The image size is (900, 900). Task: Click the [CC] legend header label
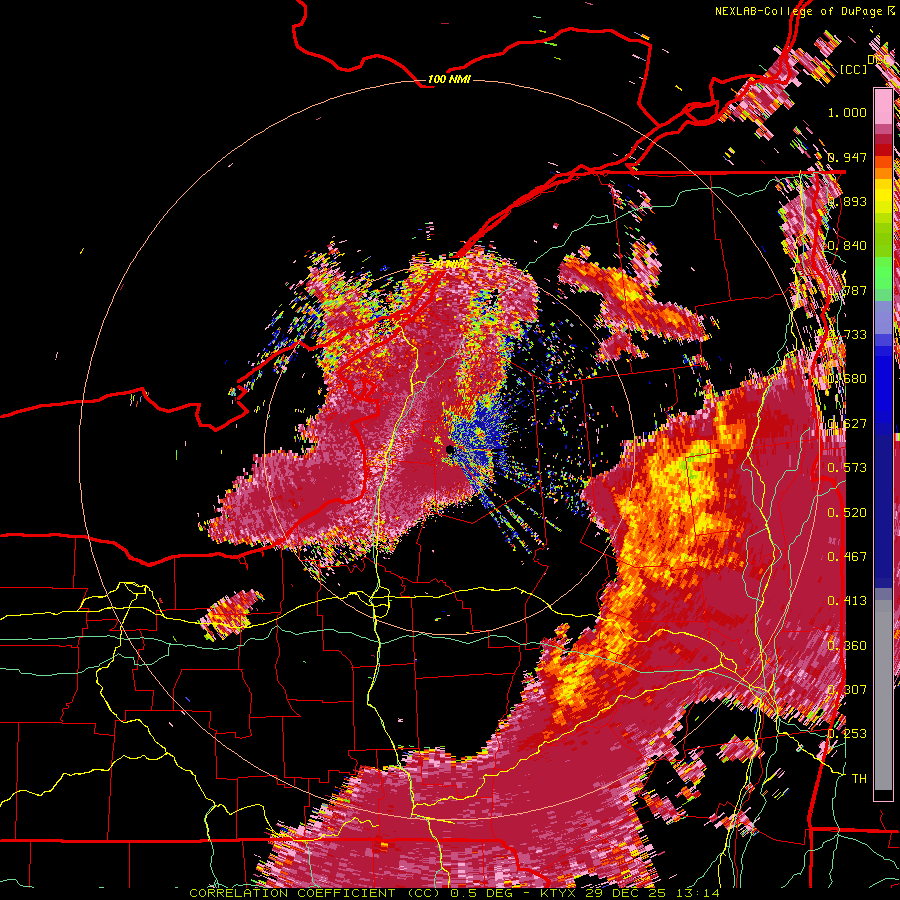(x=853, y=69)
